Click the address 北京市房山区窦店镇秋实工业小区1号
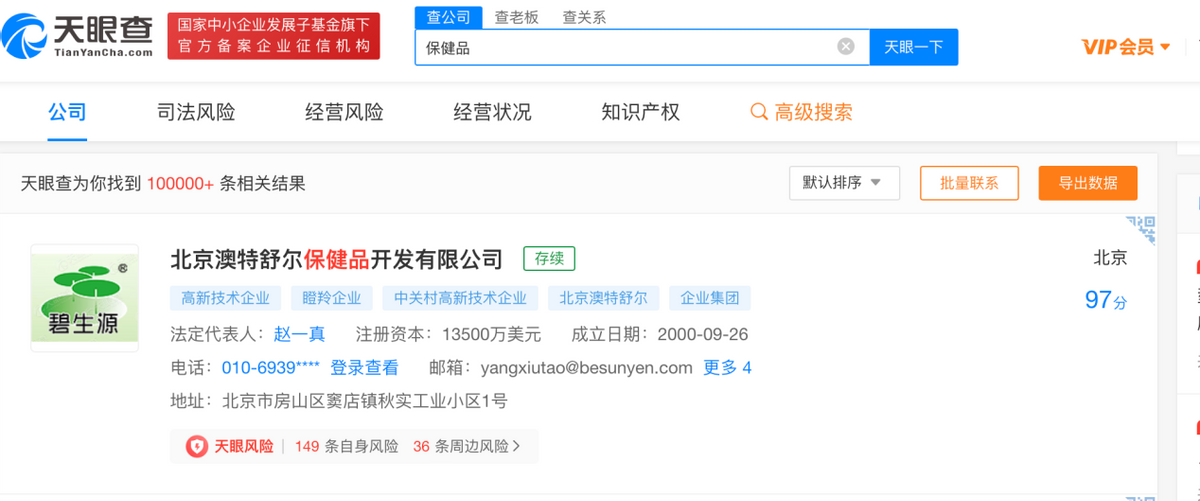The height and width of the screenshot is (501, 1200). tap(364, 401)
